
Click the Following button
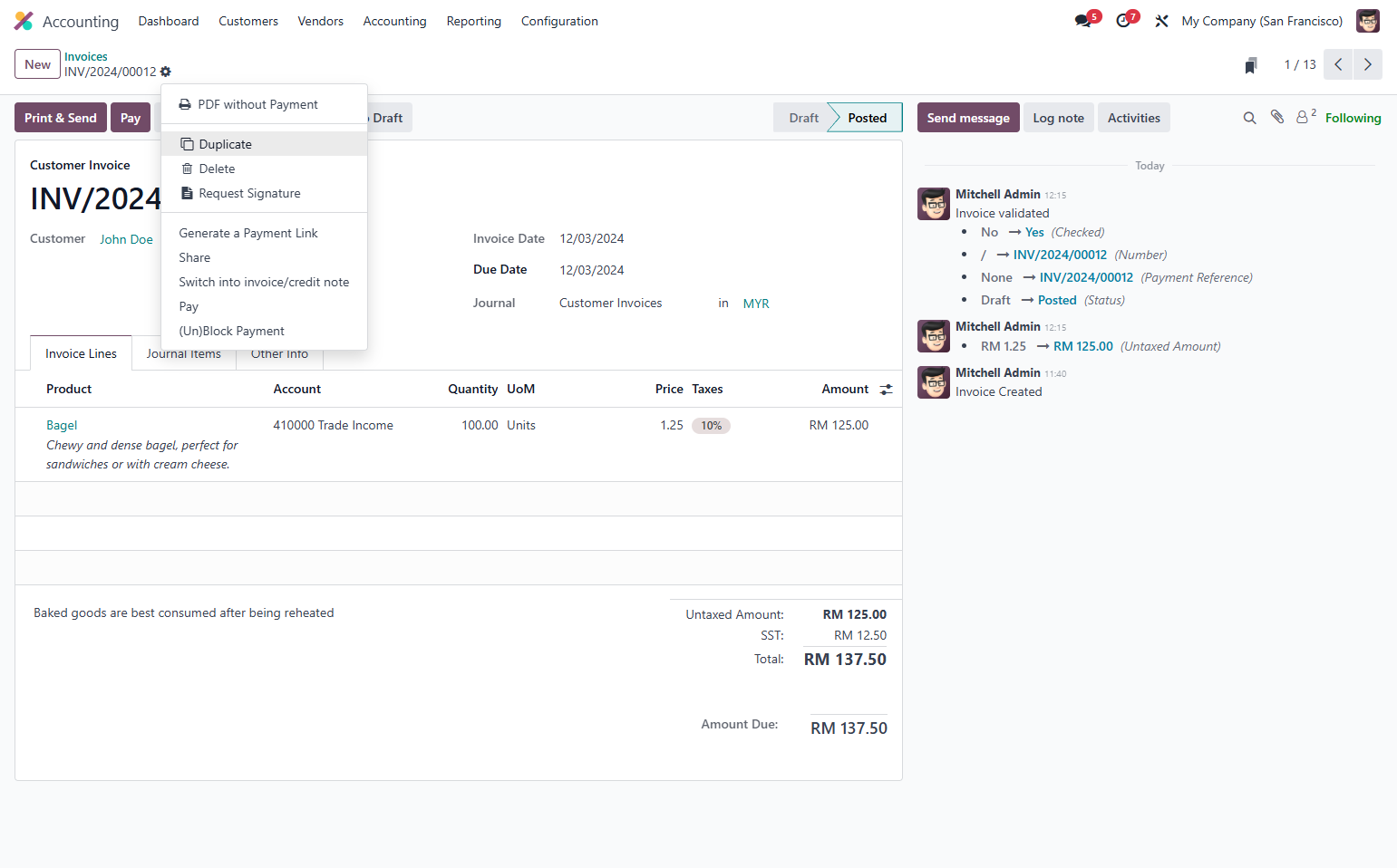coord(1353,118)
